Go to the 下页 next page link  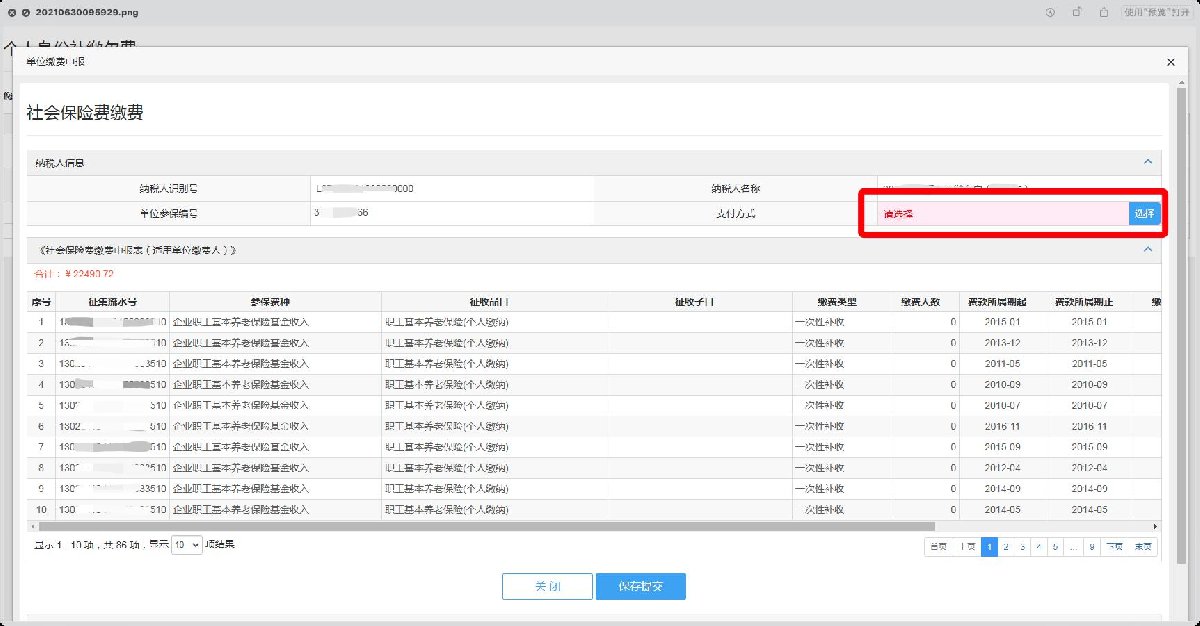point(1115,547)
